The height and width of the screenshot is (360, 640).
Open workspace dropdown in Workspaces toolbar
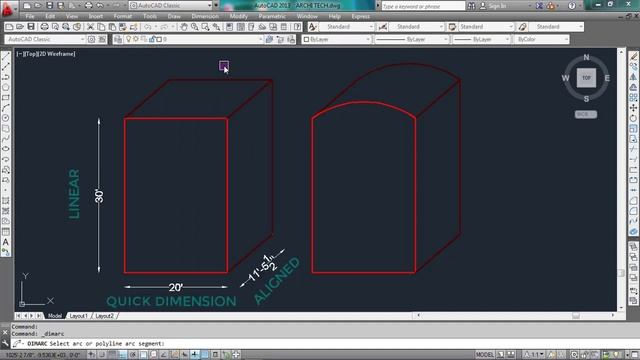click(x=45, y=39)
